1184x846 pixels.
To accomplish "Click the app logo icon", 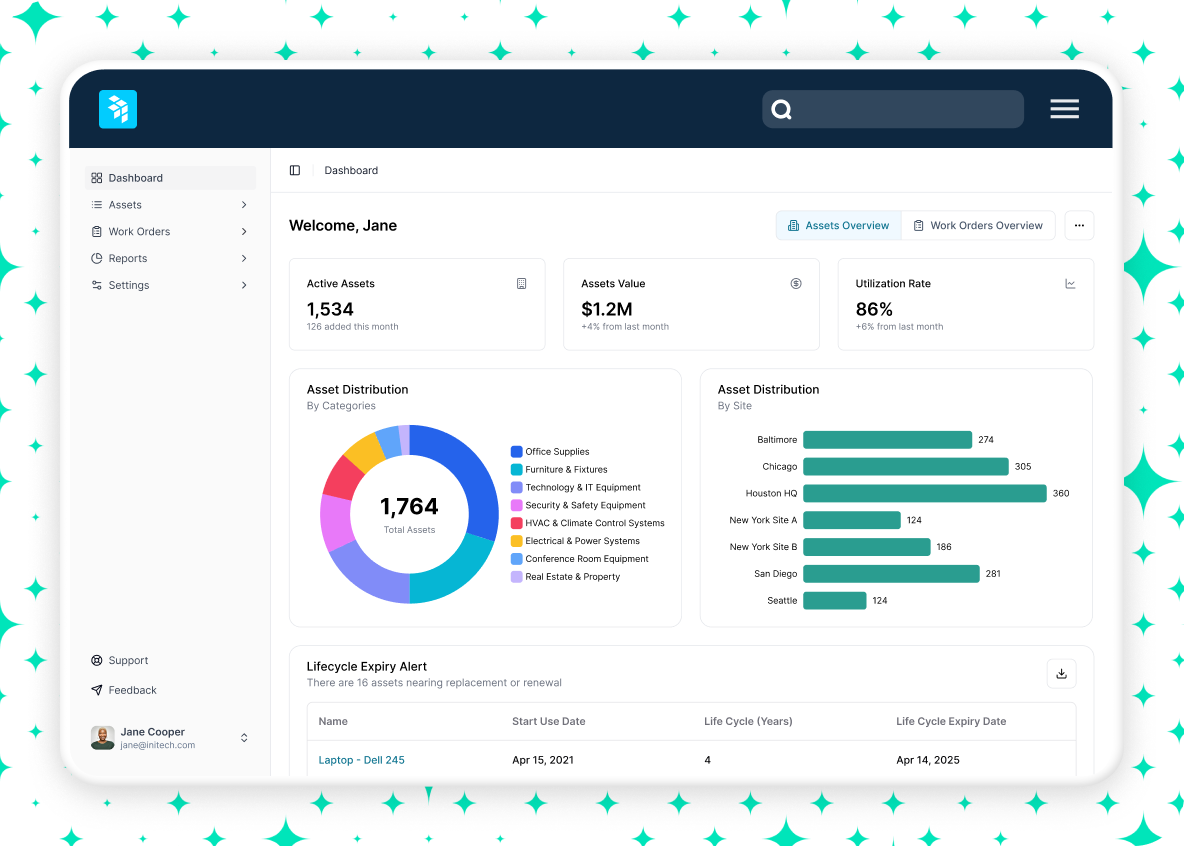I will coord(118,109).
